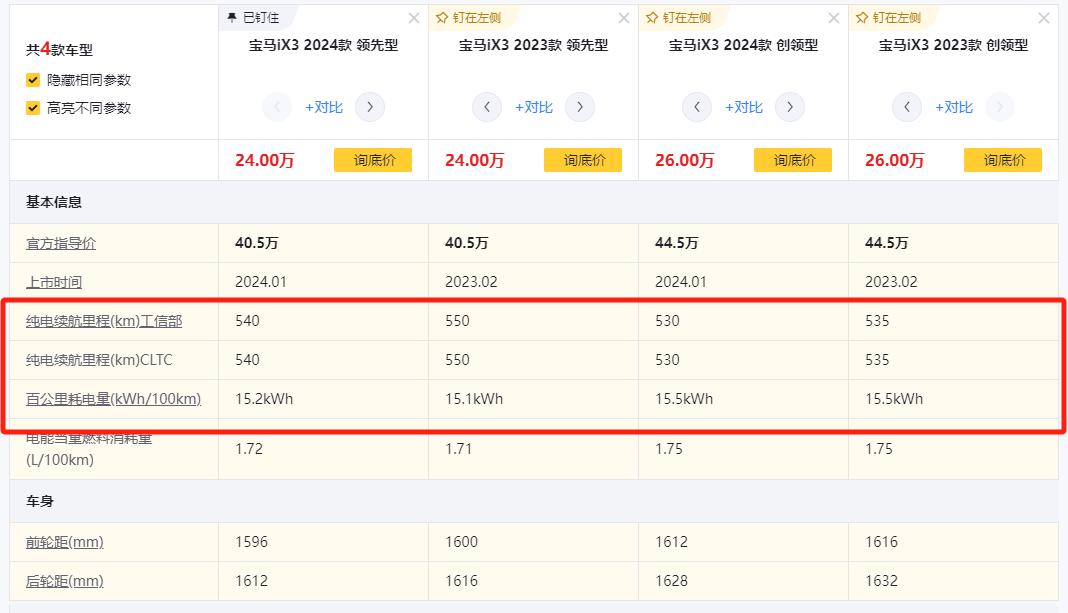Click the 已钉住 pin icon on 2024款 领先型

pyautogui.click(x=232, y=18)
